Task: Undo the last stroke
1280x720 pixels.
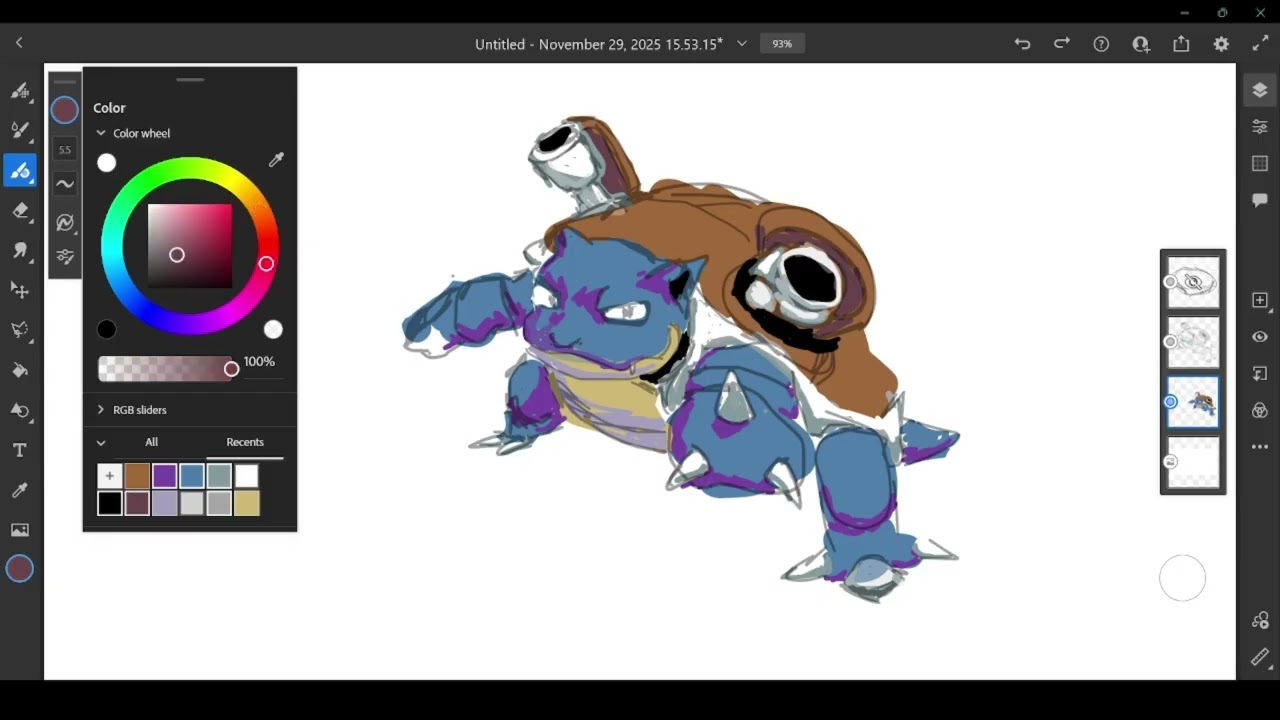Action: coord(1022,44)
